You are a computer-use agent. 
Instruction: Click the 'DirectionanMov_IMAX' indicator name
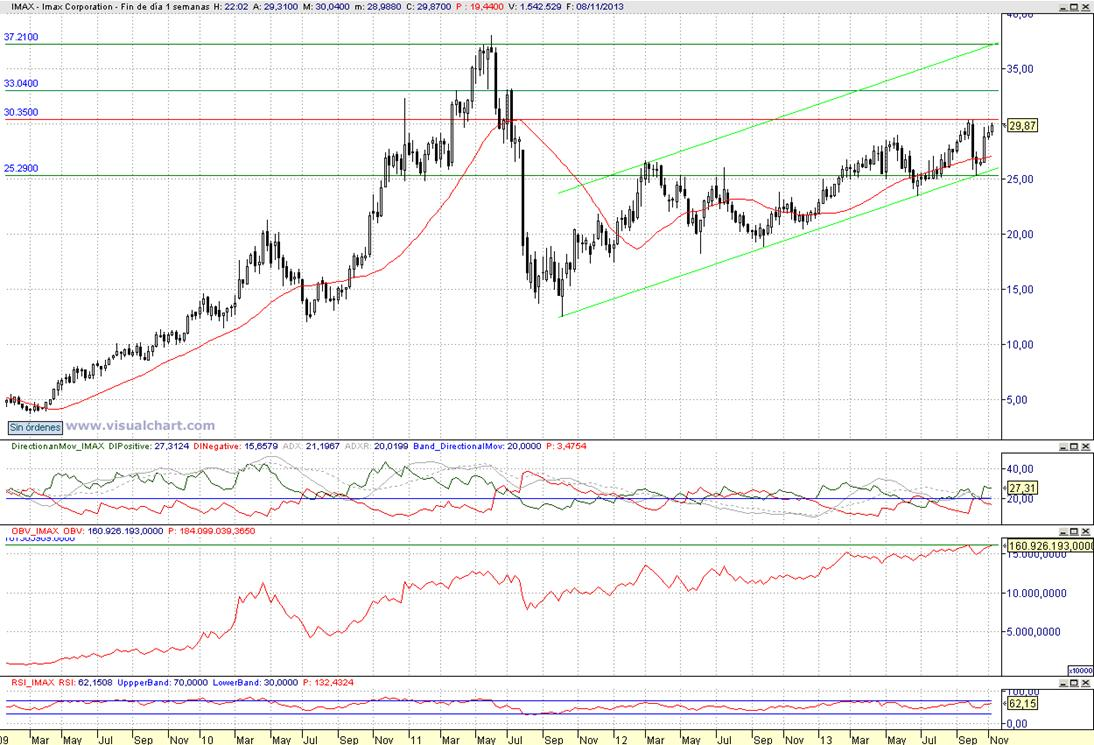click(58, 446)
